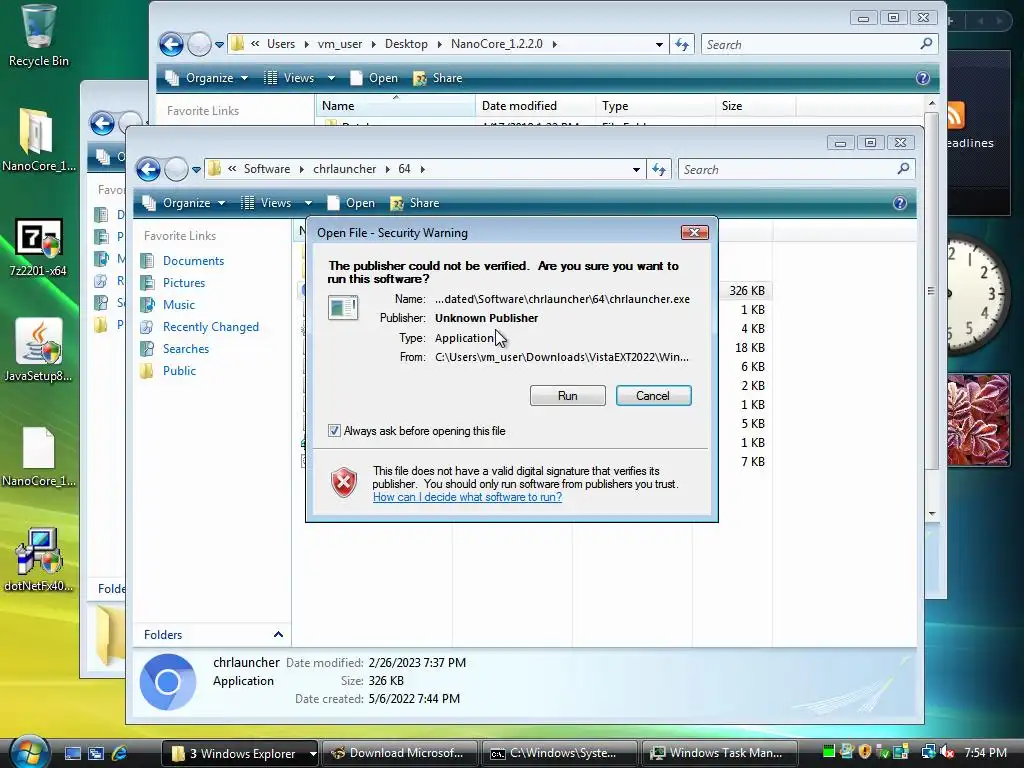
Task: Switch to Download Microsoft taskbar window
Action: [x=399, y=754]
